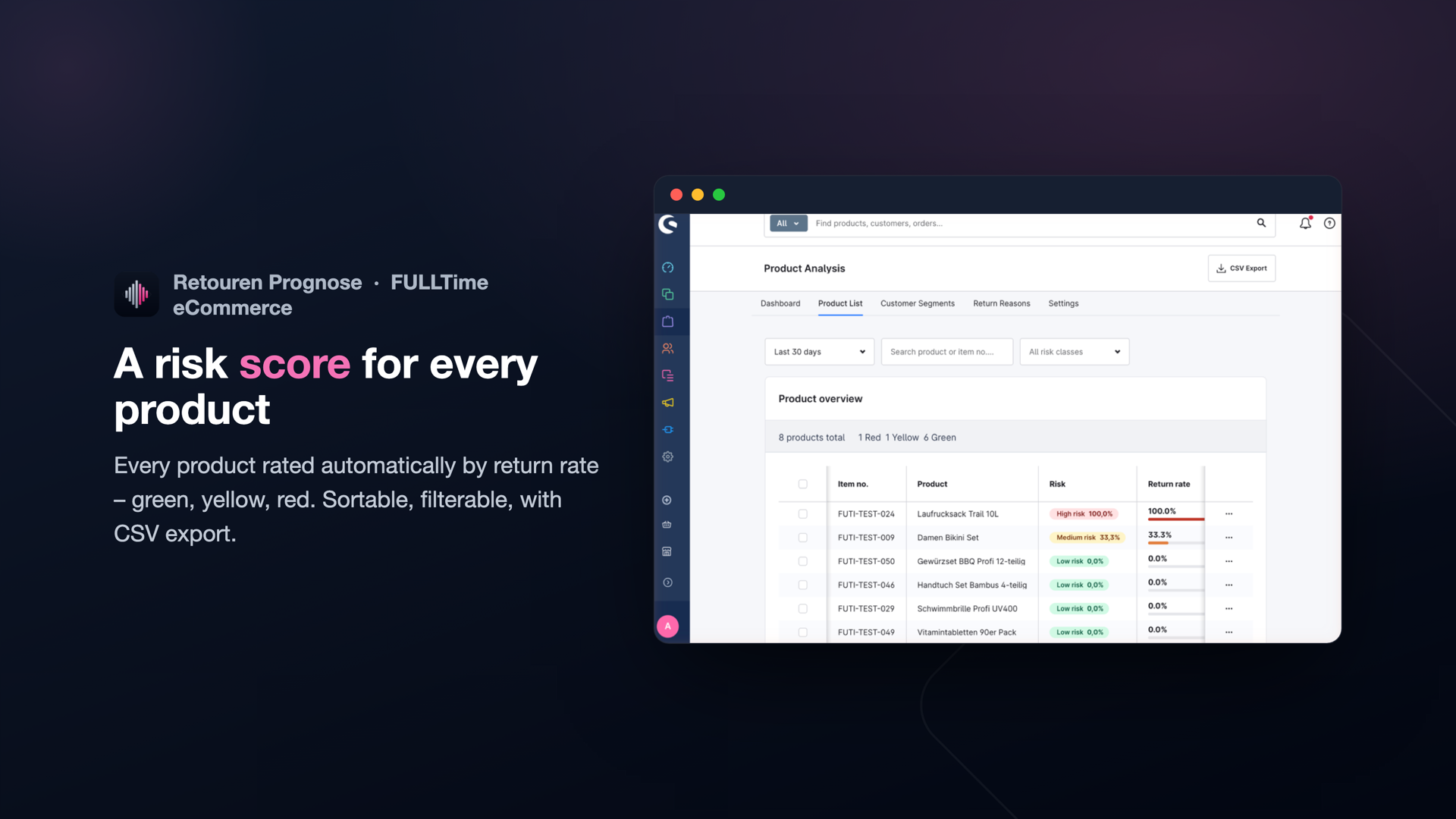Check the box for FUTI-TEST-046

tap(802, 585)
